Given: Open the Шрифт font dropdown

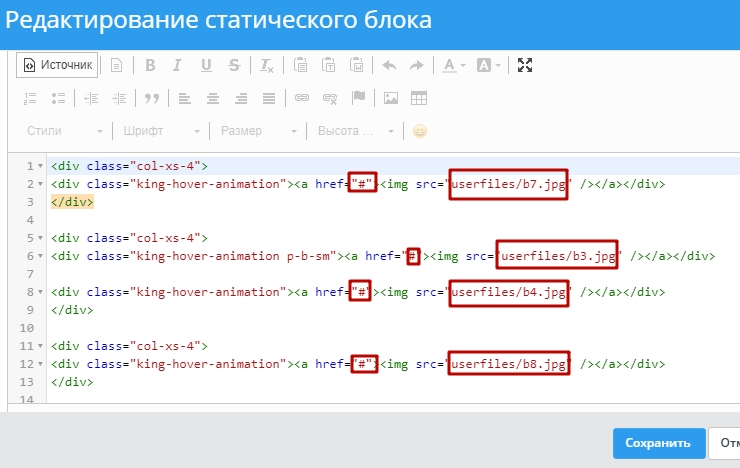Looking at the screenshot, I should 160,131.
